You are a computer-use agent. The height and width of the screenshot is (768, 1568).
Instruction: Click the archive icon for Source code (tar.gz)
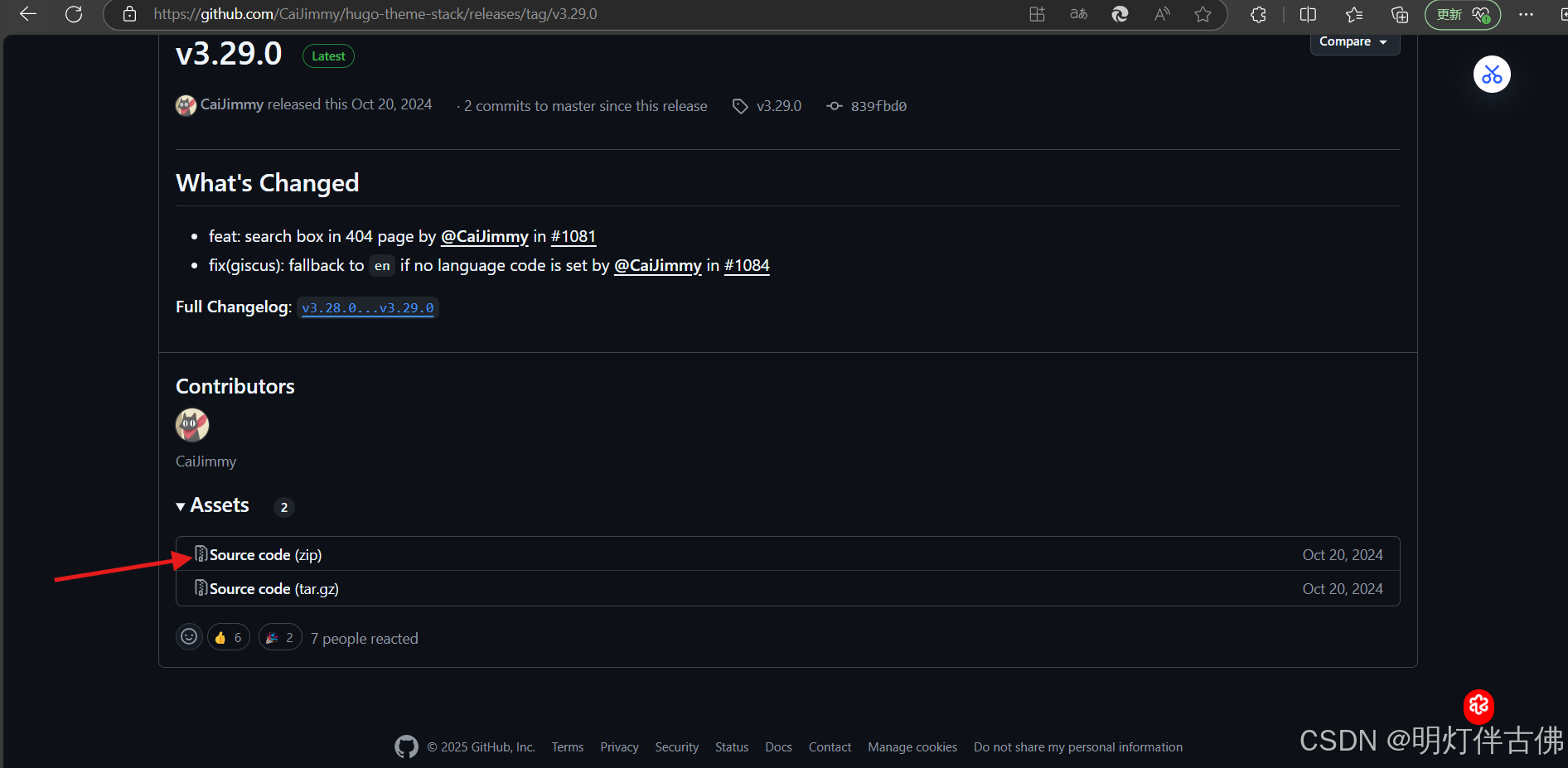point(201,587)
